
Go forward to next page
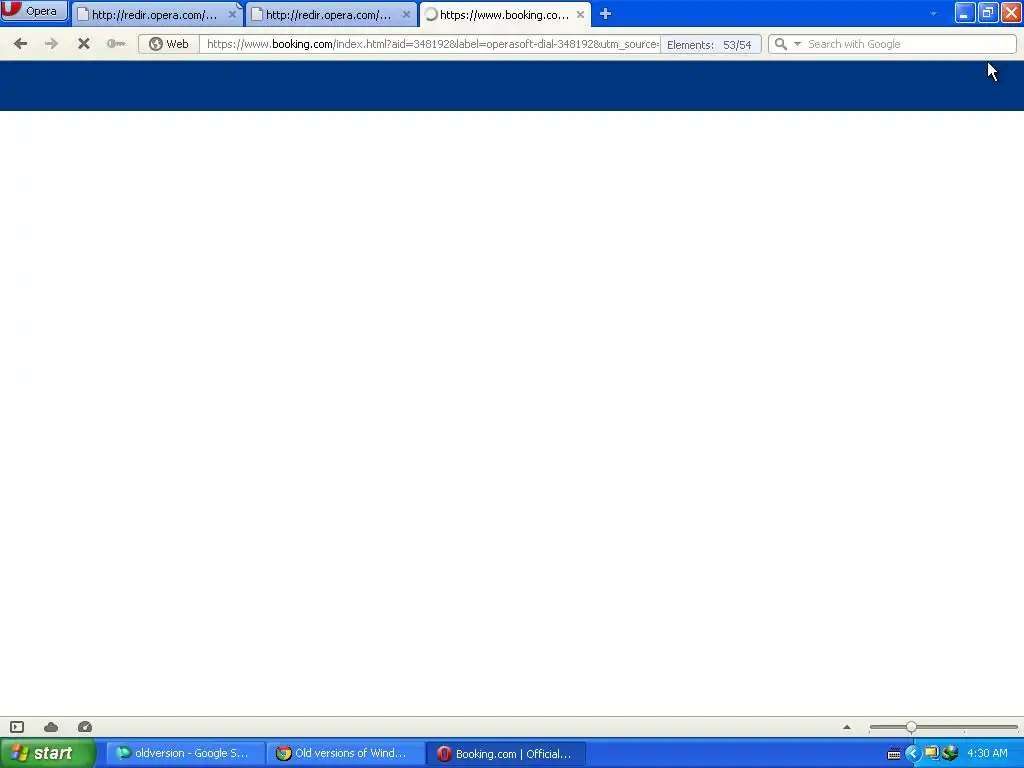52,44
